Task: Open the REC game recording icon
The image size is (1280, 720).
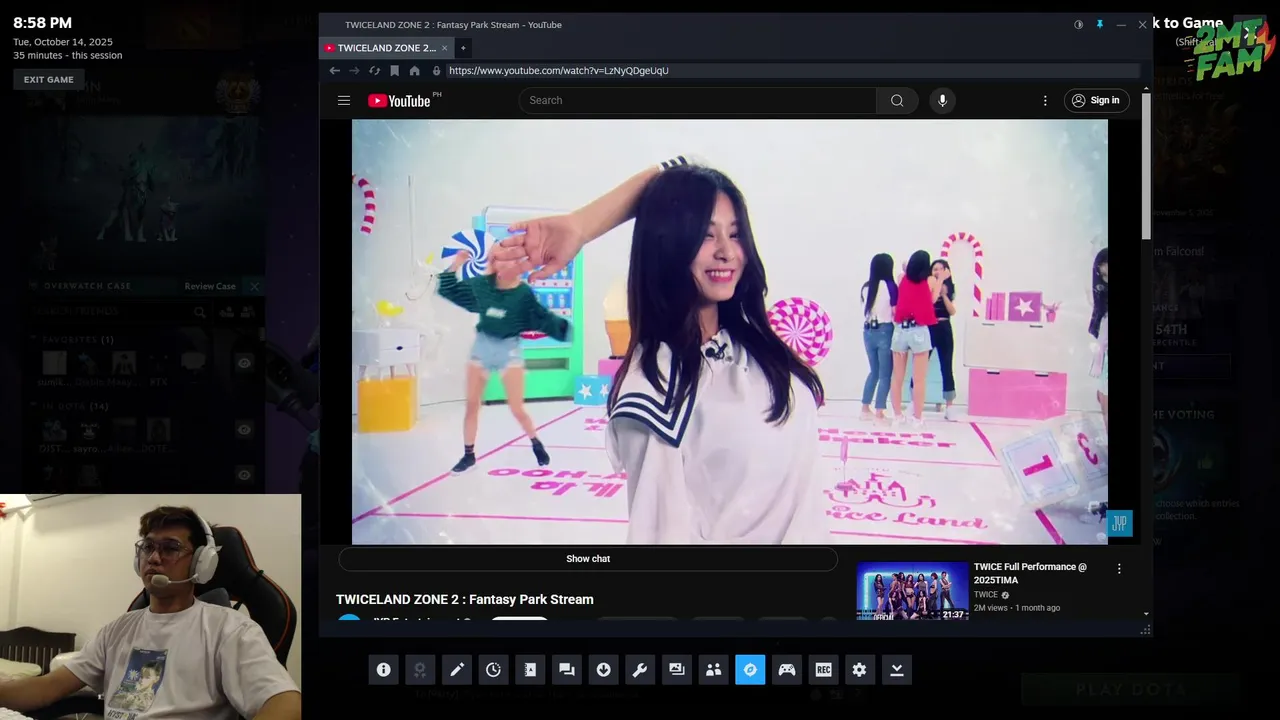Action: [x=823, y=670]
